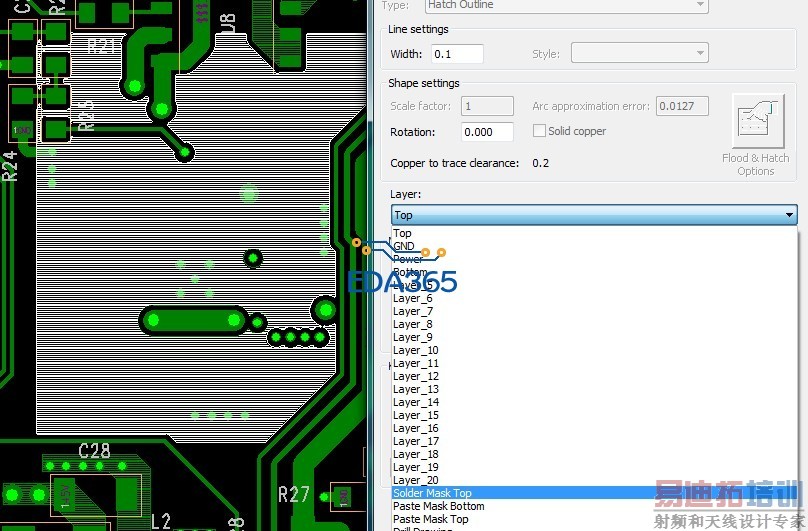808x531 pixels.
Task: Select Solder Mask Top from the layer list
Action: [x=432, y=493]
